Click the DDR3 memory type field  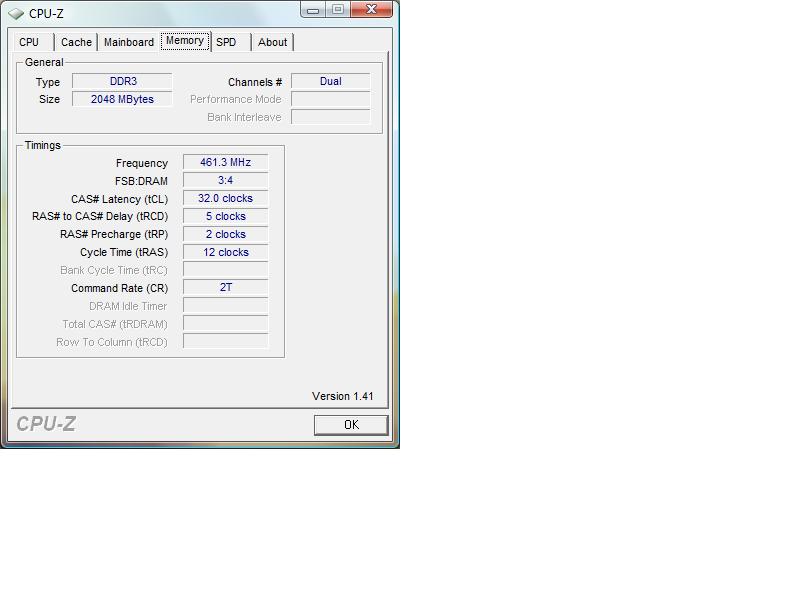[122, 82]
